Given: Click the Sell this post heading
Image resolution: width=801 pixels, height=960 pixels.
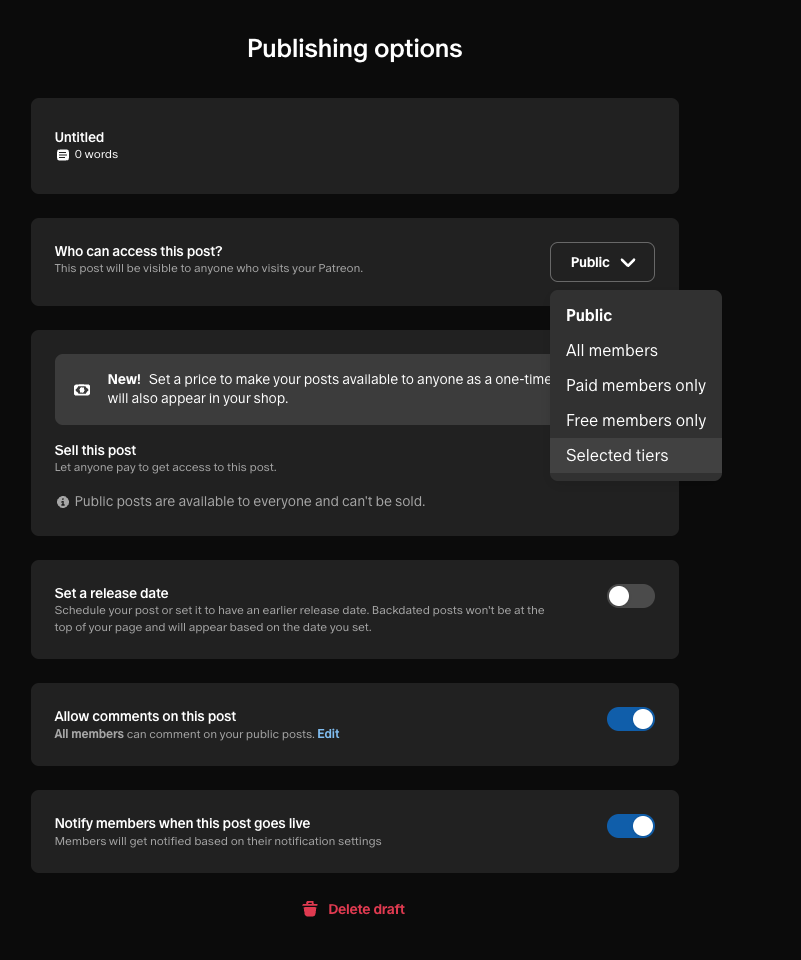Looking at the screenshot, I should pyautogui.click(x=95, y=450).
